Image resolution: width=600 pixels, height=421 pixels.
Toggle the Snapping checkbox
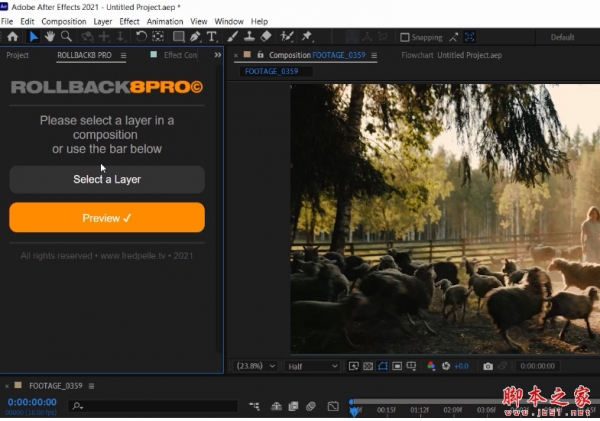[x=404, y=37]
